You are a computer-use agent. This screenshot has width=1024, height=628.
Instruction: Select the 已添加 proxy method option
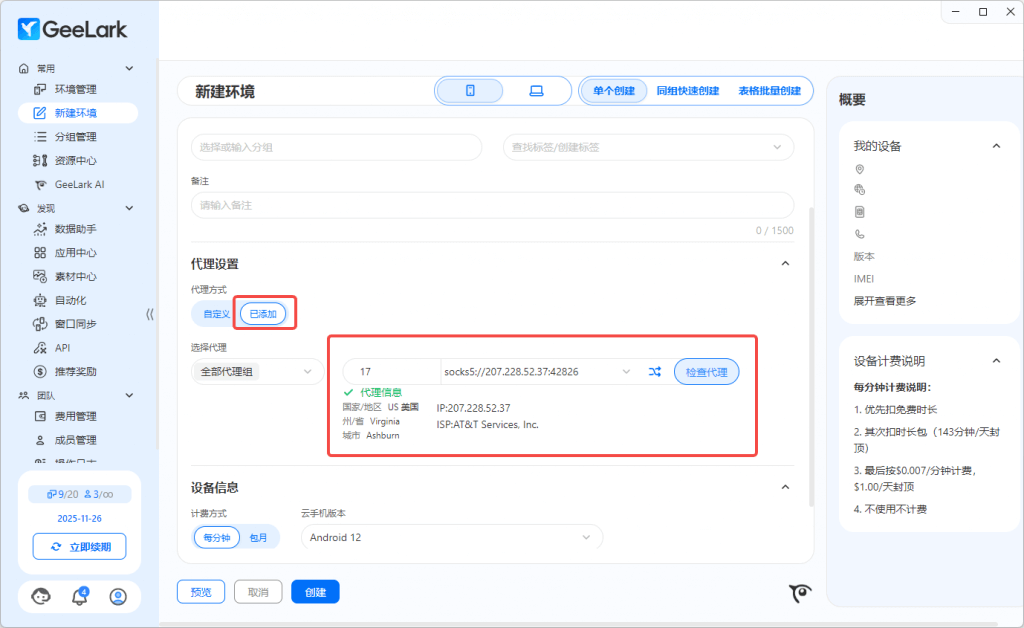tap(263, 314)
